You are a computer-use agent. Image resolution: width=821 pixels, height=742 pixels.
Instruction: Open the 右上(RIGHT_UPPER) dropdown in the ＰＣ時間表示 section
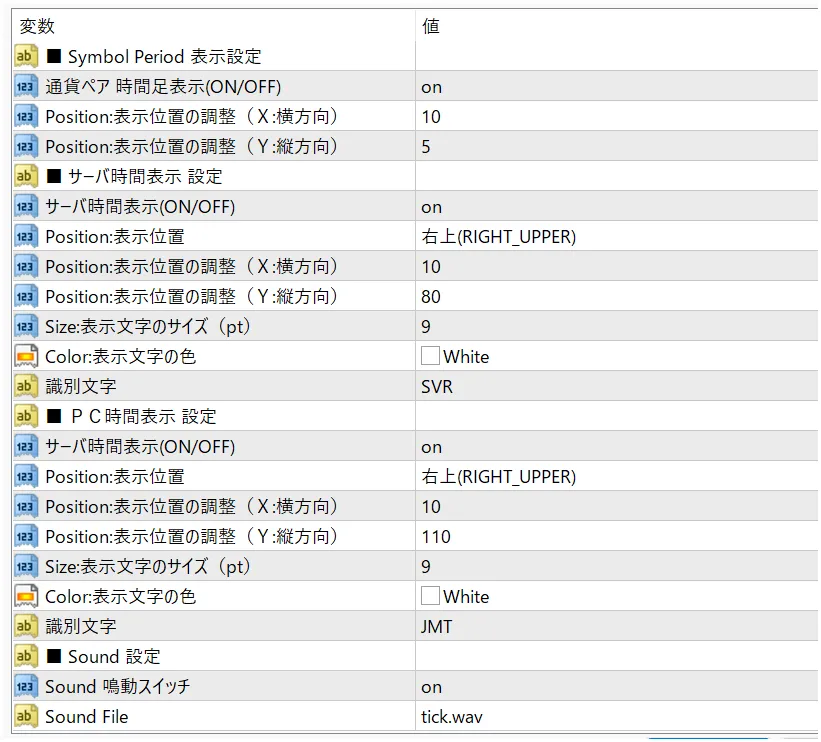click(x=499, y=477)
